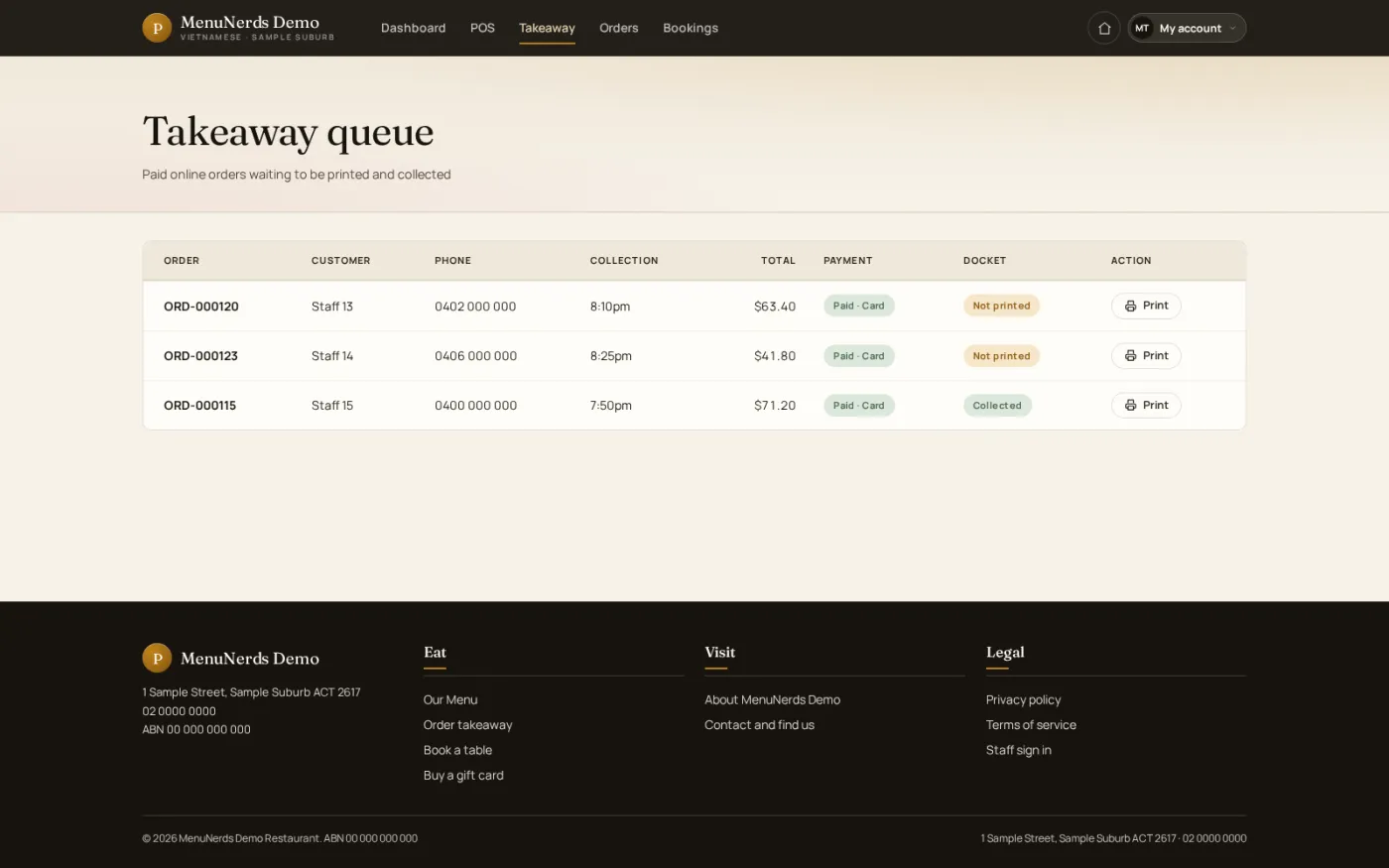This screenshot has height=868, width=1389.
Task: Open the Our Menu footer link
Action: 450,699
